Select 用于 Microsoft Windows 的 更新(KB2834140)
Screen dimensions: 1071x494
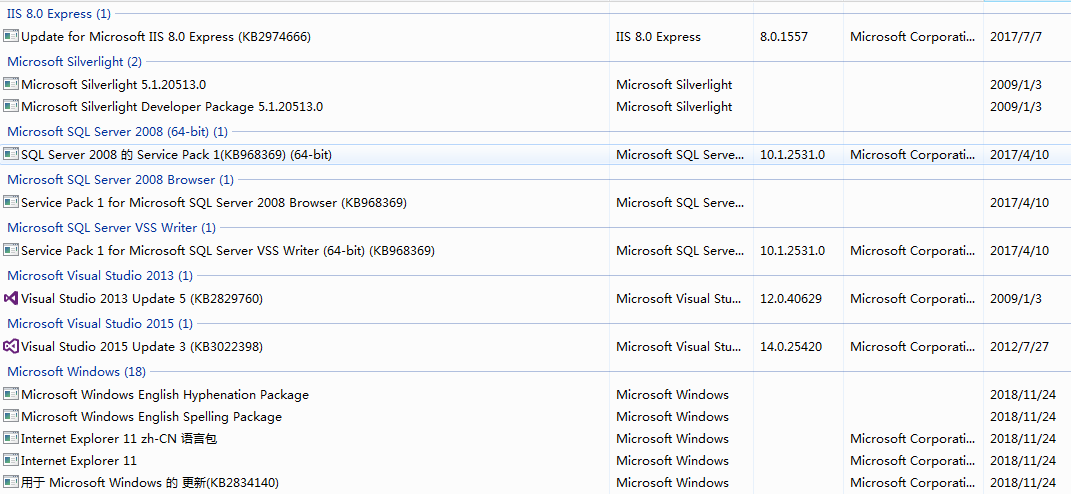click(x=150, y=482)
